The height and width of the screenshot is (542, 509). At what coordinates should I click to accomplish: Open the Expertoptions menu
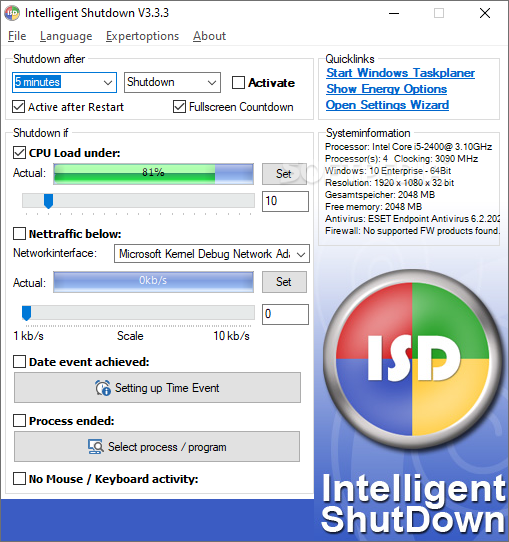tap(142, 36)
